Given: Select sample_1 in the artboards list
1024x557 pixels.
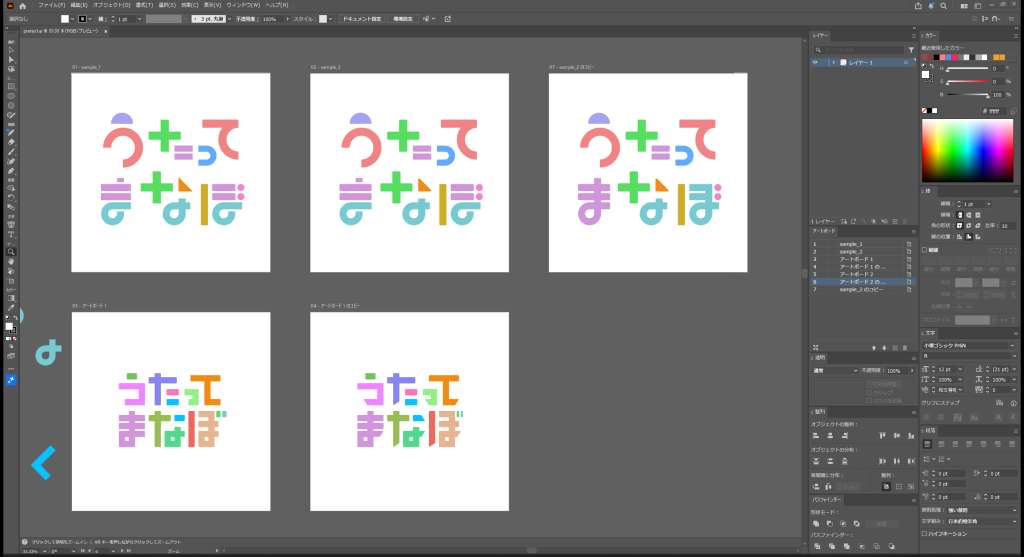Looking at the screenshot, I should [x=851, y=244].
